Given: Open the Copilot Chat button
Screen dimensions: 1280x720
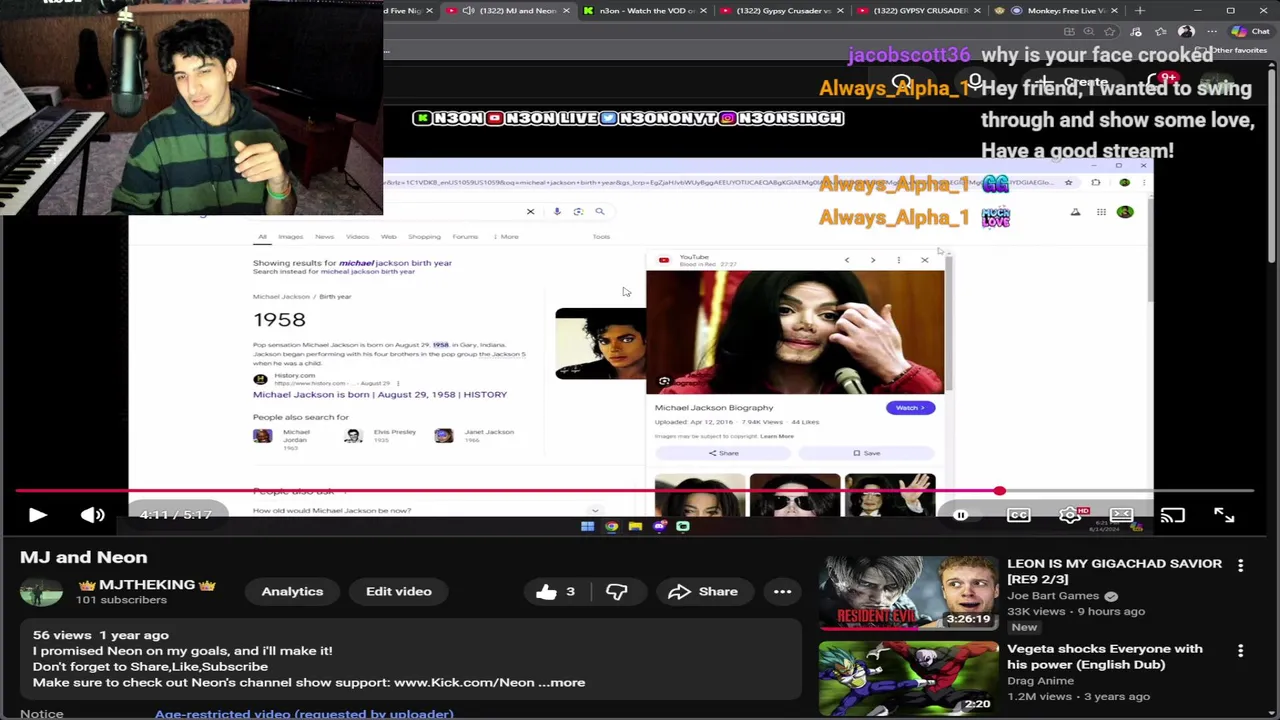Looking at the screenshot, I should tap(1250, 31).
